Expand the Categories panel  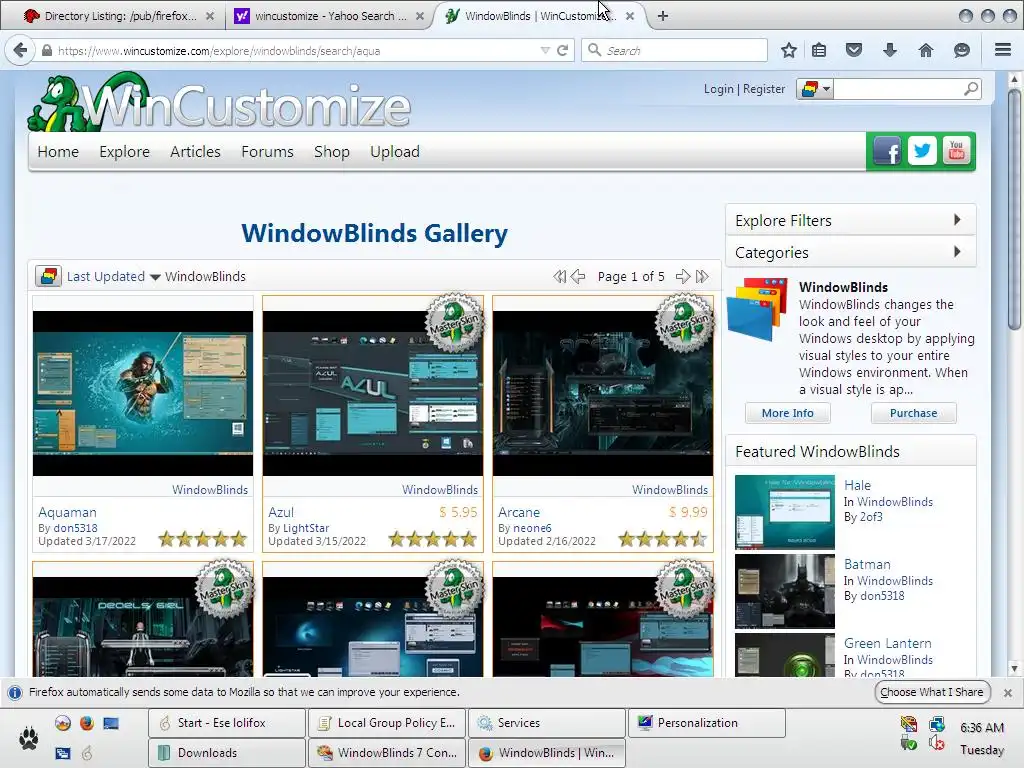pyautogui.click(x=850, y=252)
